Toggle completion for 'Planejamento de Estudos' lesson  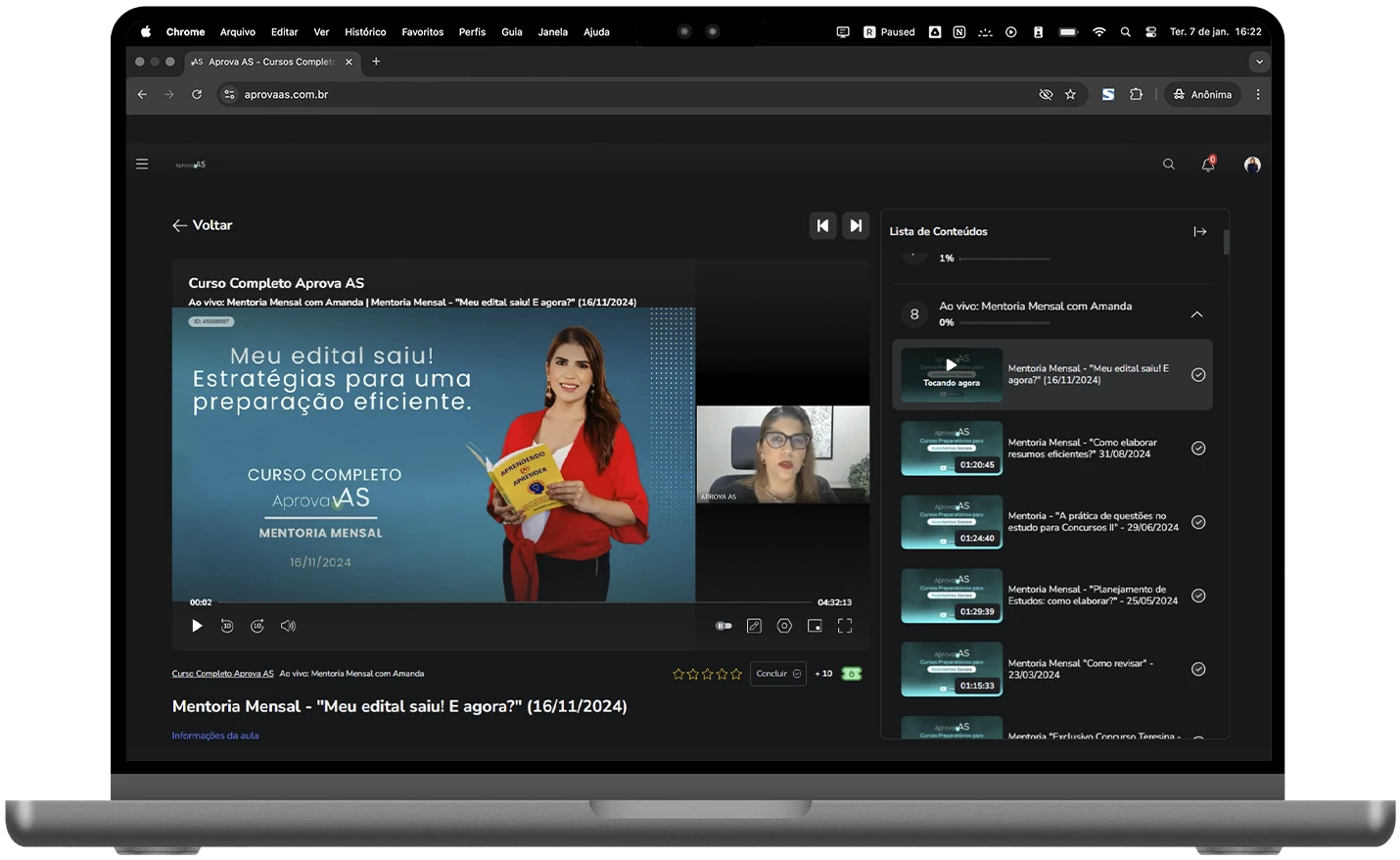coord(1198,596)
